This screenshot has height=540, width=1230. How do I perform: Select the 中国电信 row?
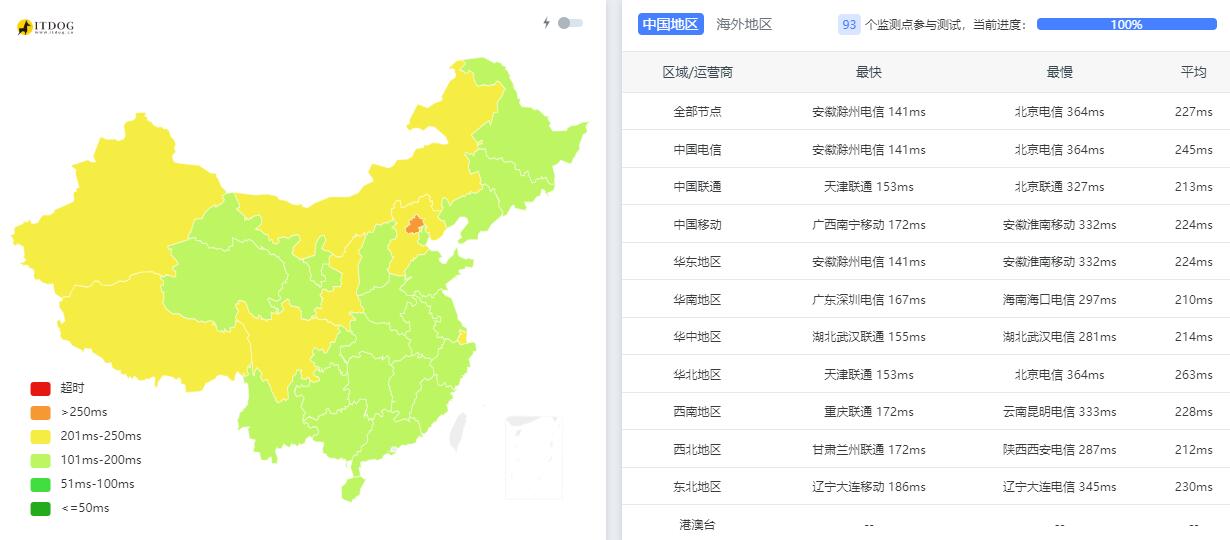point(926,149)
